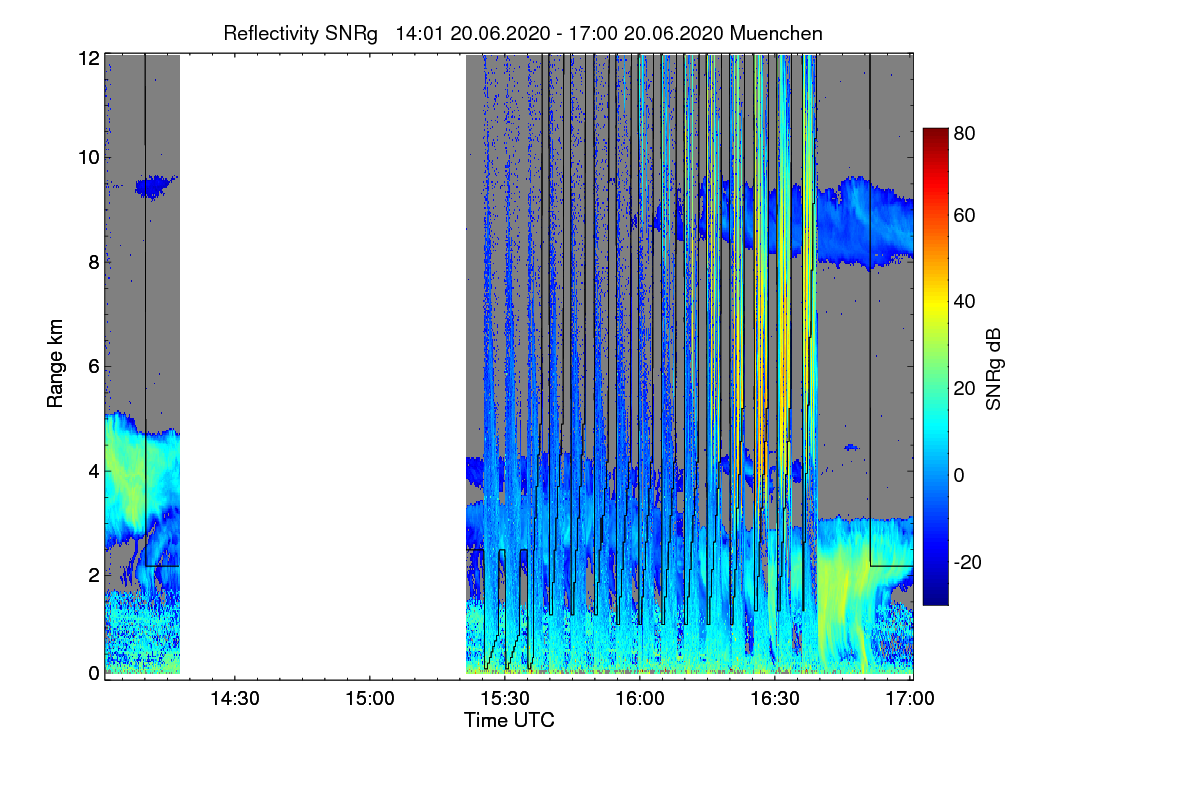The width and height of the screenshot is (1200, 800).
Task: Click the range axis label 12
Action: (88, 59)
